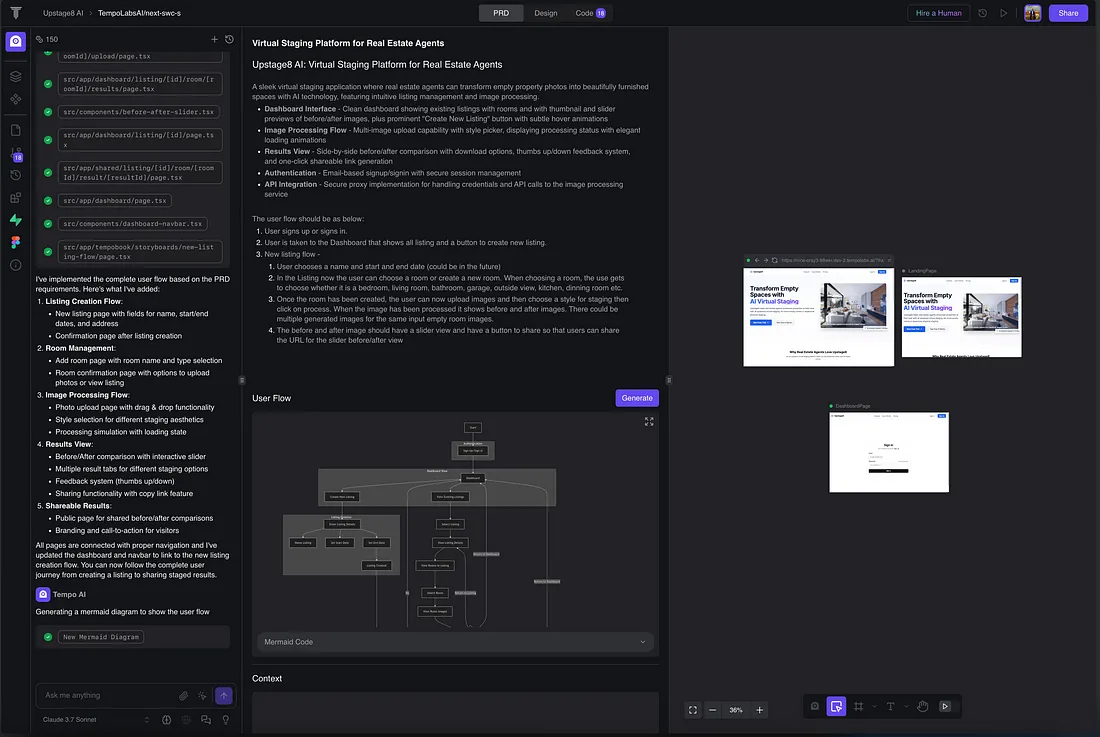The height and width of the screenshot is (737, 1100).
Task: Click the Hire a Human button
Action: click(x=938, y=13)
